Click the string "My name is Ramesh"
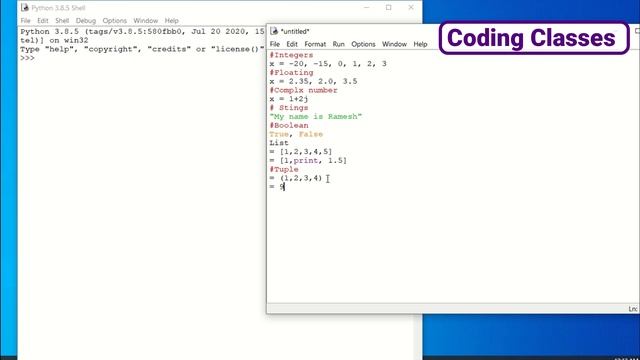The image size is (640, 360). (316, 117)
